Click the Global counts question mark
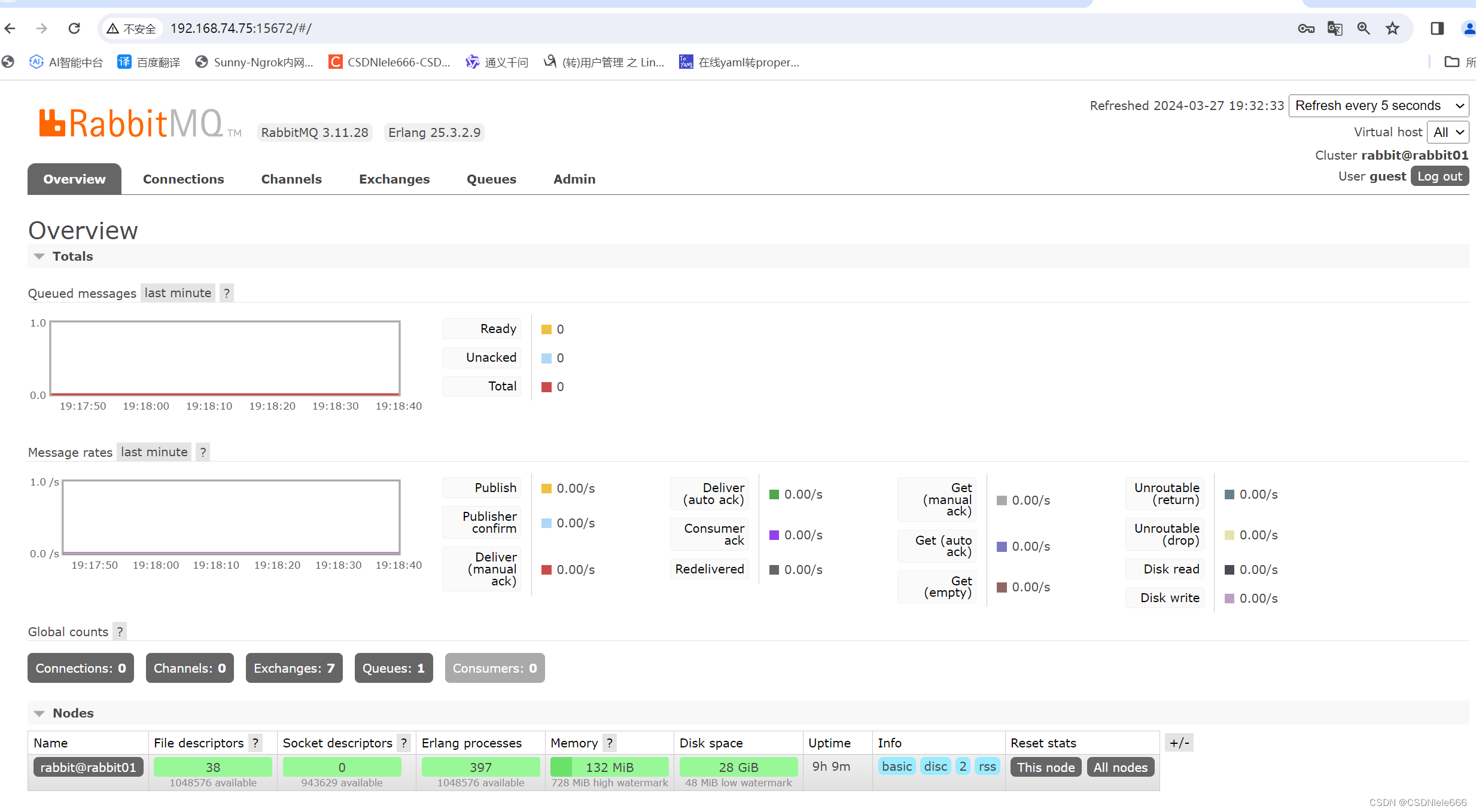Viewport: 1476px width, 812px height. (120, 631)
